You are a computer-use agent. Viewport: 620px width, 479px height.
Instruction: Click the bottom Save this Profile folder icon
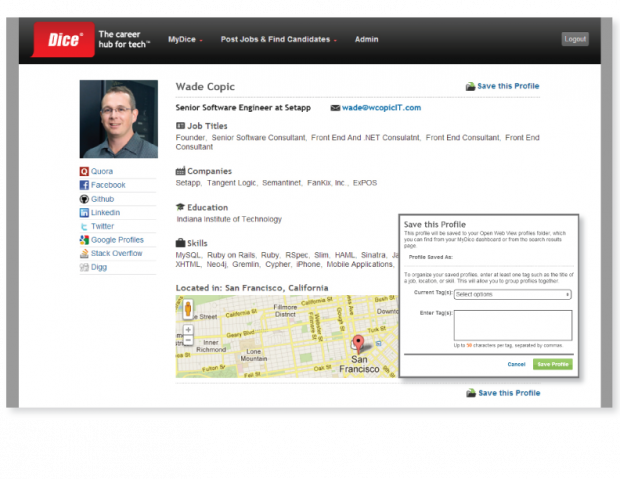pos(471,393)
